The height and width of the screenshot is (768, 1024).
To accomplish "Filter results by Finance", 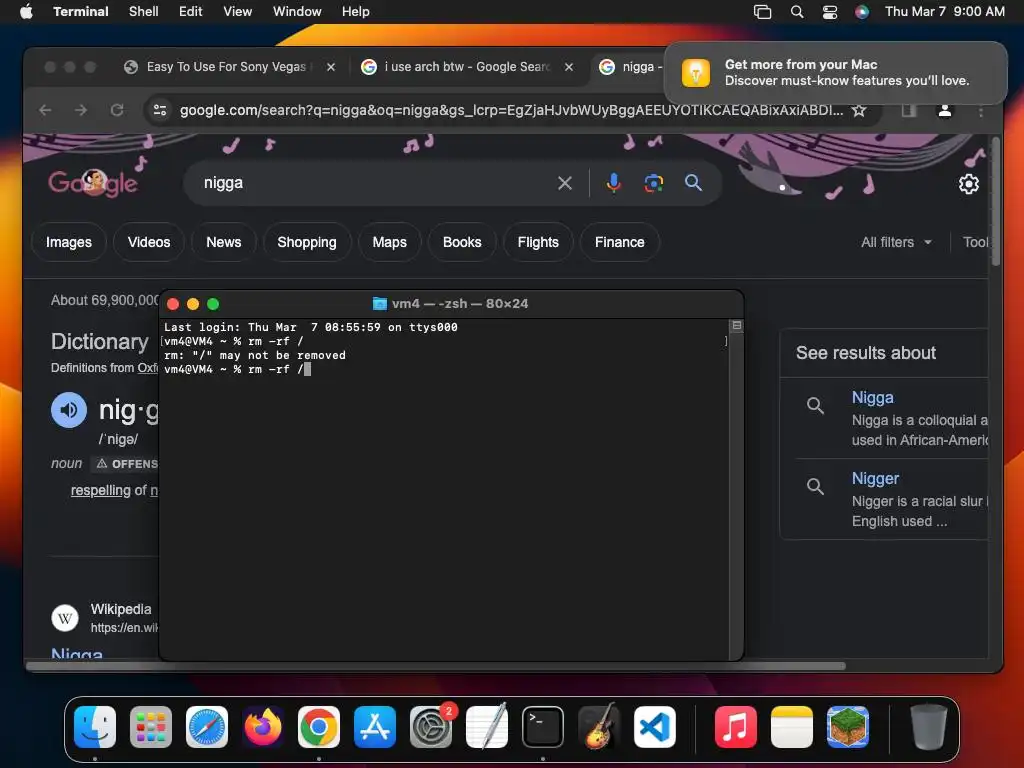I will click(619, 242).
